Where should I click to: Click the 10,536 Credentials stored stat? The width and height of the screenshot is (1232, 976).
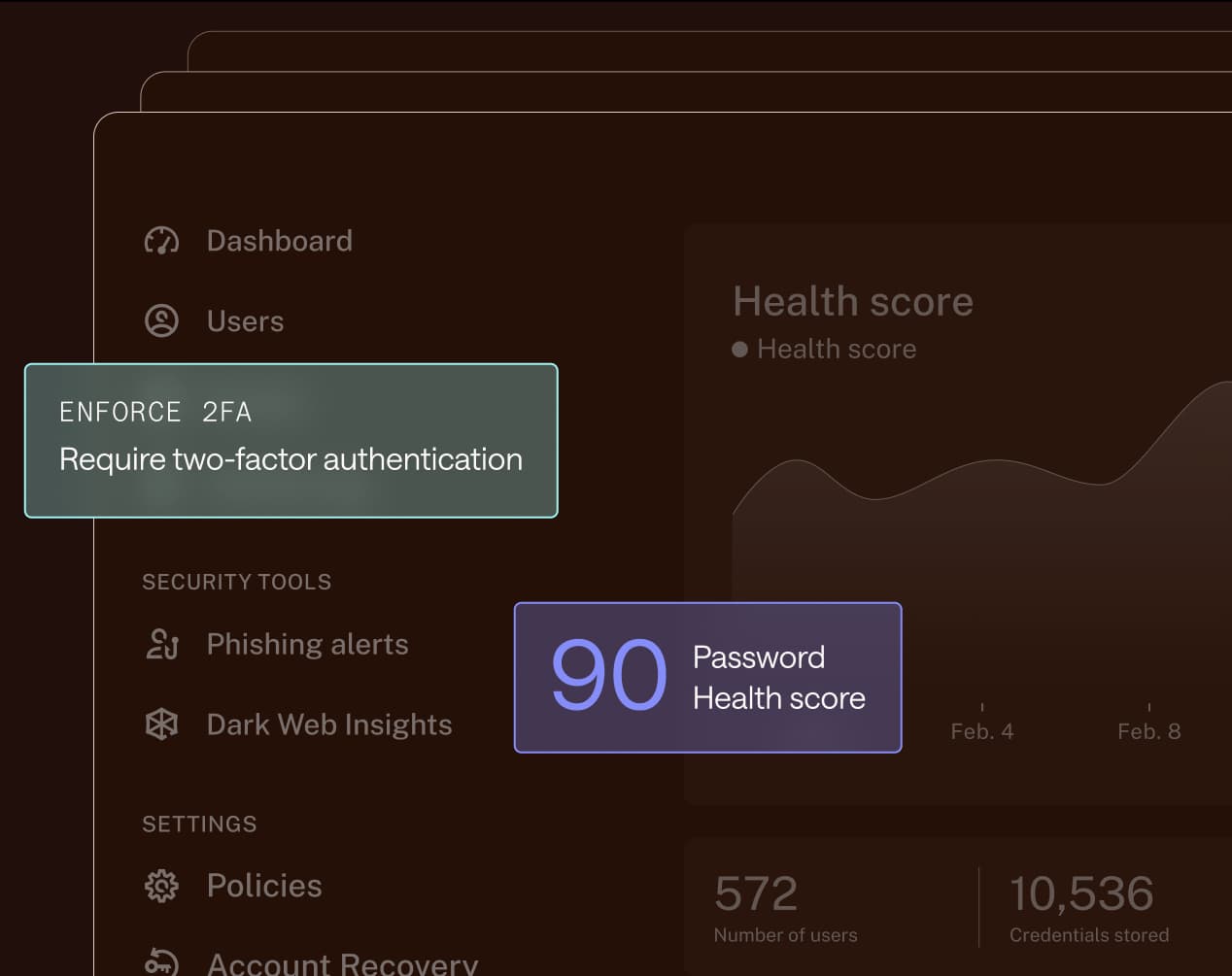tap(1088, 908)
